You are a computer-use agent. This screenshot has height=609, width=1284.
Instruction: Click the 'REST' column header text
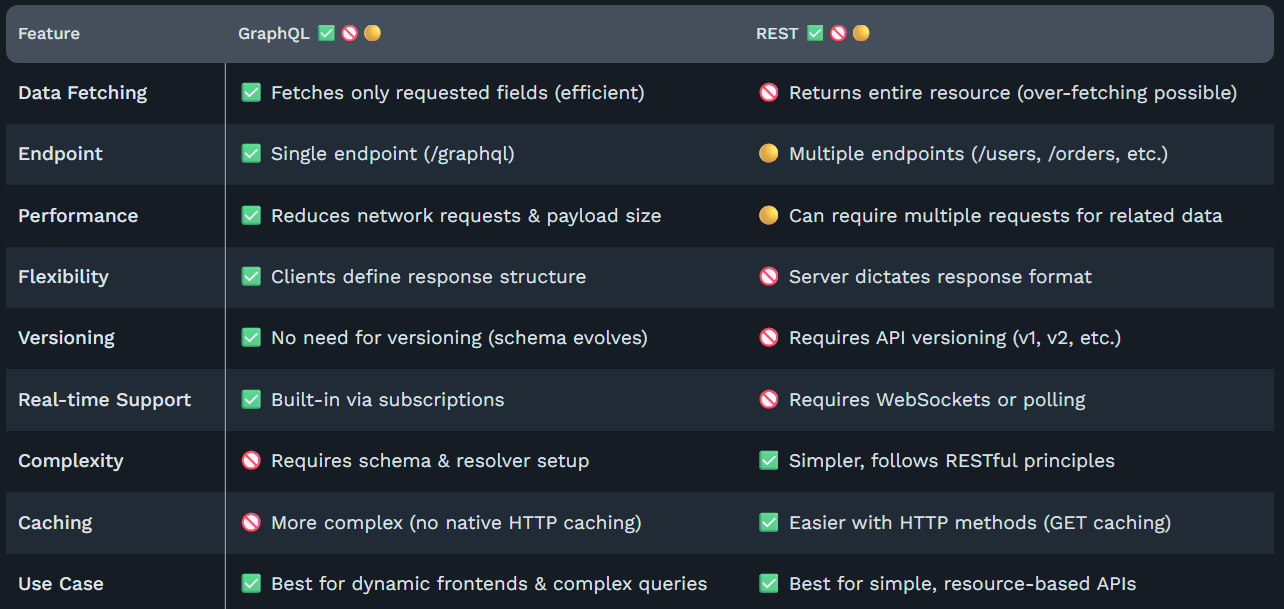pyautogui.click(x=777, y=34)
